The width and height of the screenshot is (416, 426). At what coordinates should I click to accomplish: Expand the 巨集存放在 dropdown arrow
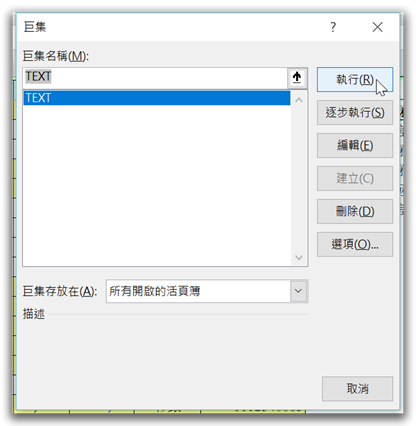298,291
